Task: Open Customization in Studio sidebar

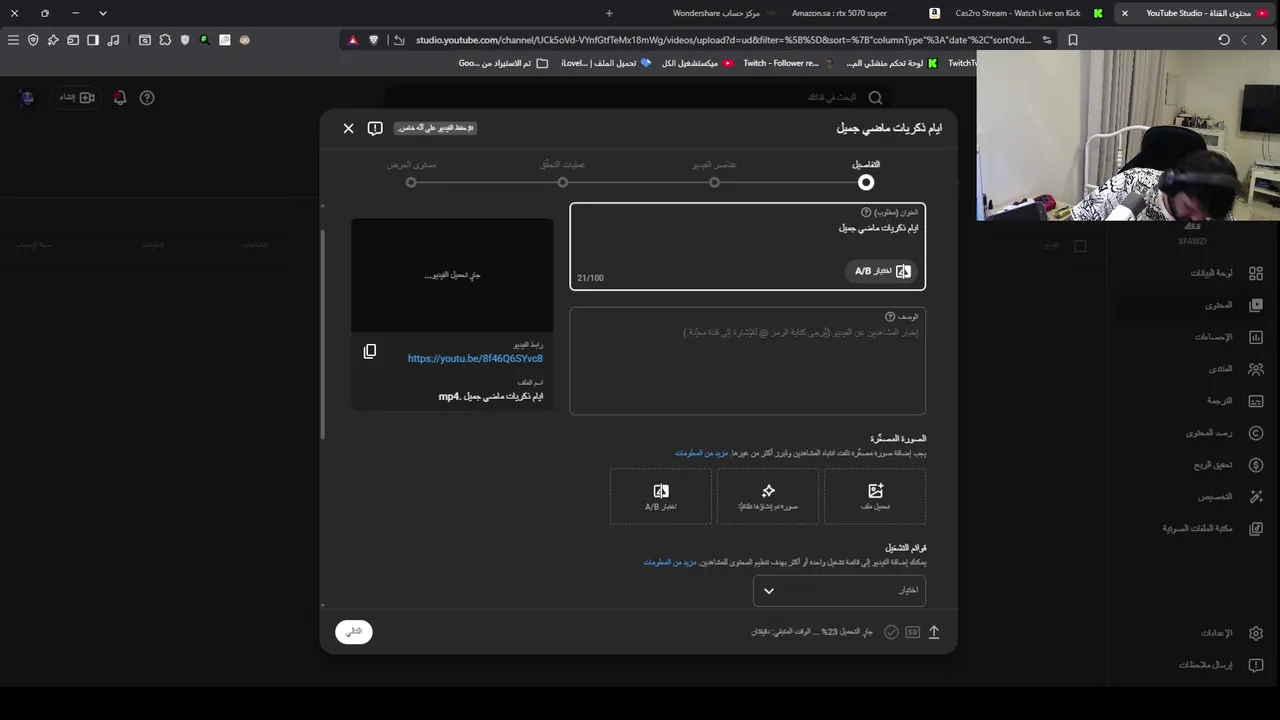Action: [1231, 497]
